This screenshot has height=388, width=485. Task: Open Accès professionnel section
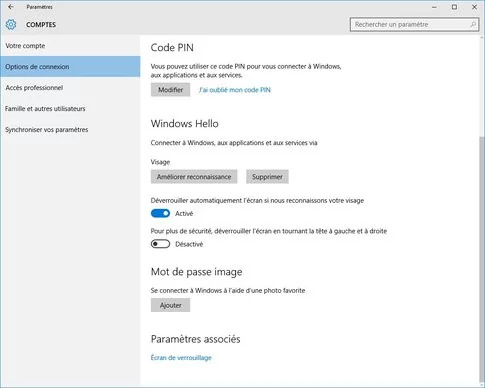tap(34, 88)
